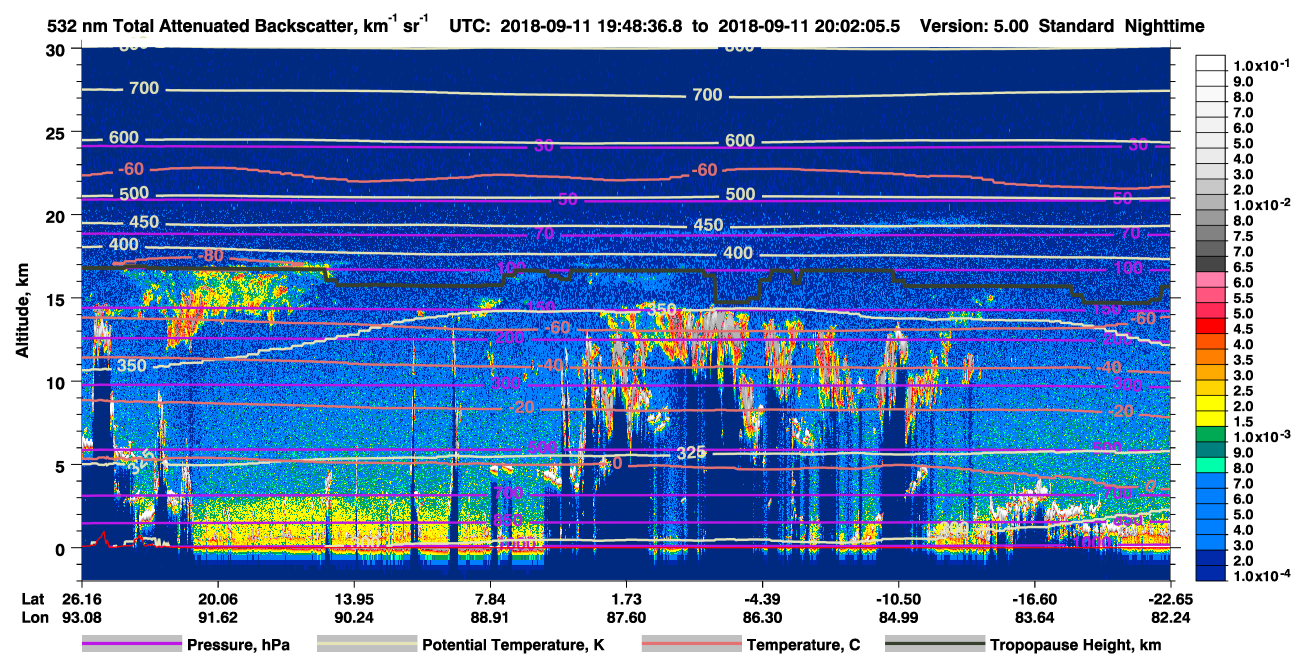
Task: Click the magenta Pressure legend line swatch
Action: (132, 644)
